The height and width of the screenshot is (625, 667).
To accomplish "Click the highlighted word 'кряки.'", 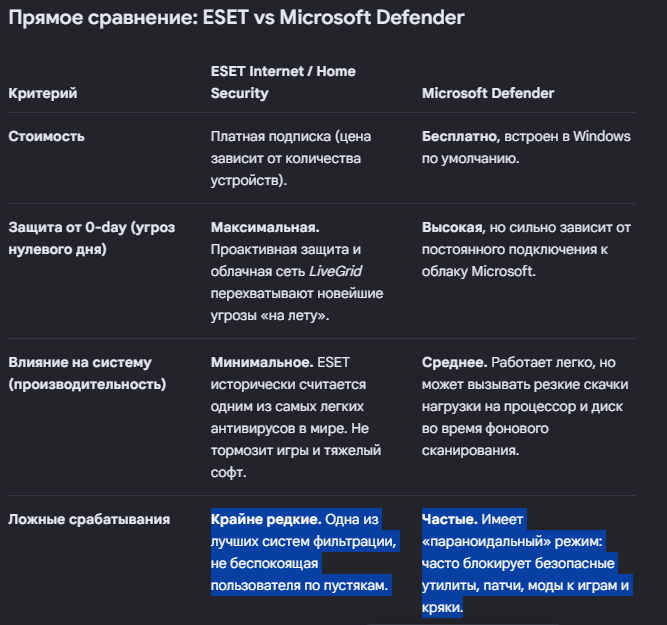I will click(x=442, y=608).
